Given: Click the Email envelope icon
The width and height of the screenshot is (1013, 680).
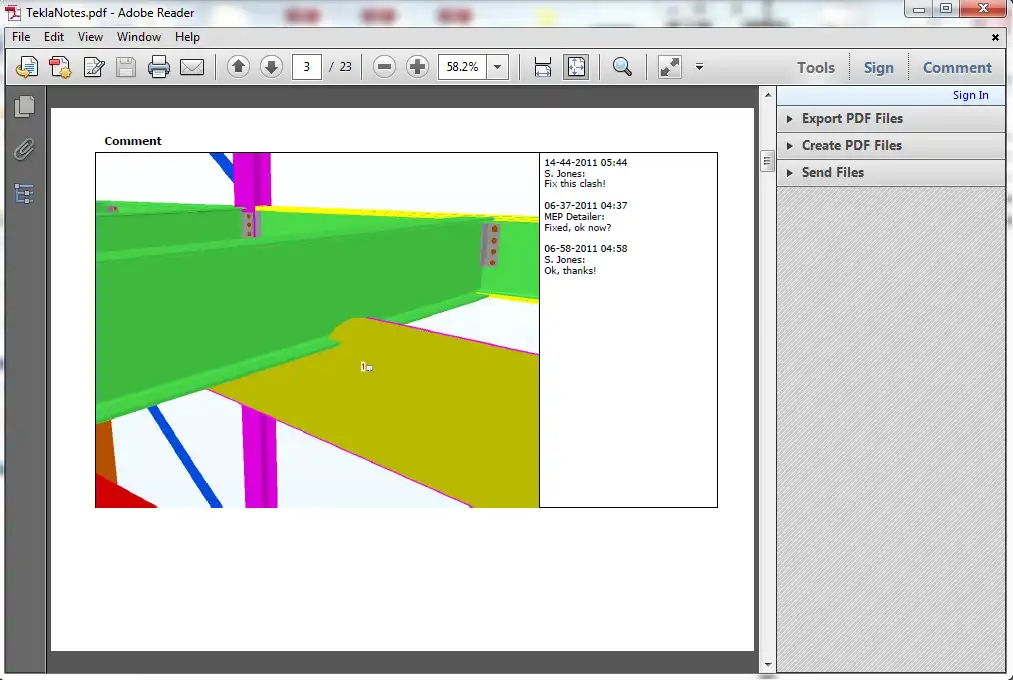Looking at the screenshot, I should [192, 67].
